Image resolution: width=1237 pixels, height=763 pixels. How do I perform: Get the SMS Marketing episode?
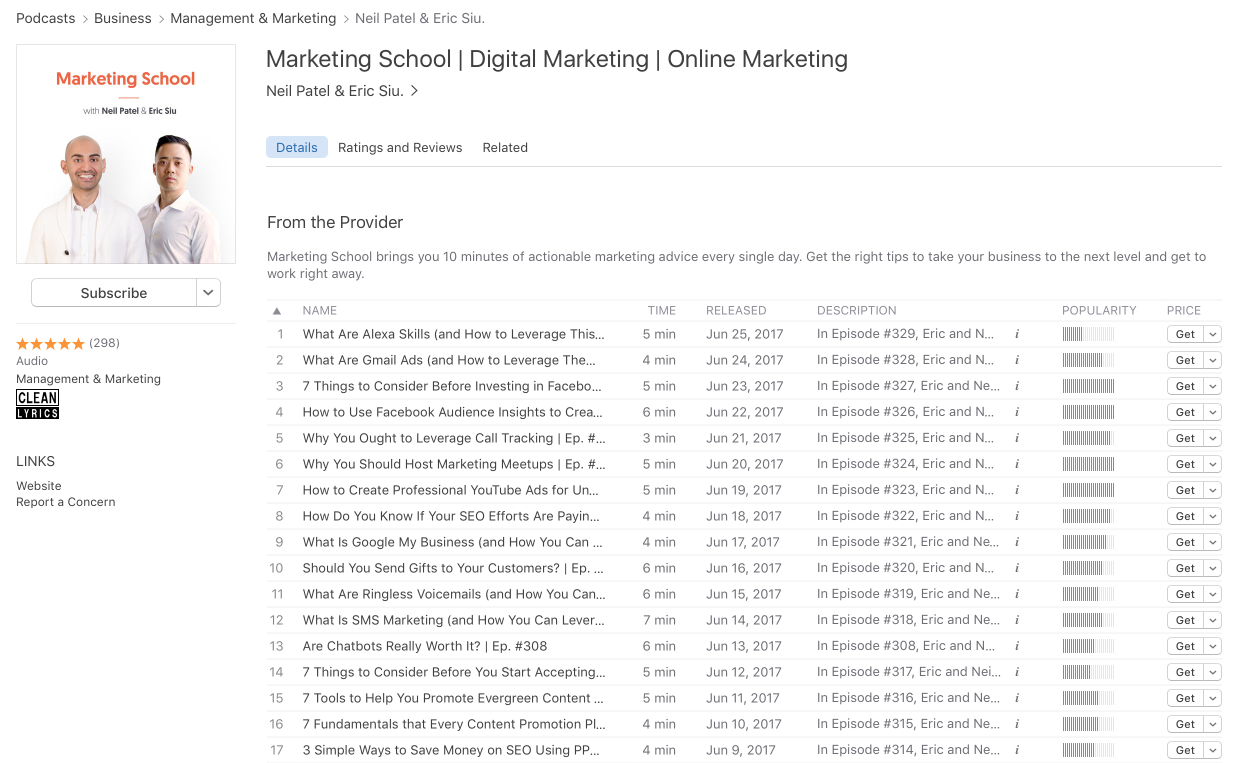(x=1185, y=620)
